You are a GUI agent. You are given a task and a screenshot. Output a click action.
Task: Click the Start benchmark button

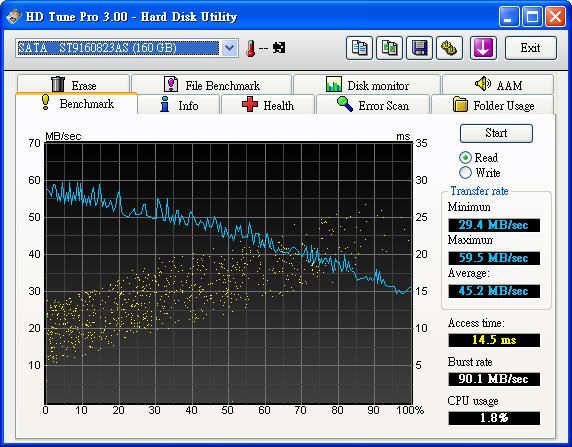[x=496, y=133]
